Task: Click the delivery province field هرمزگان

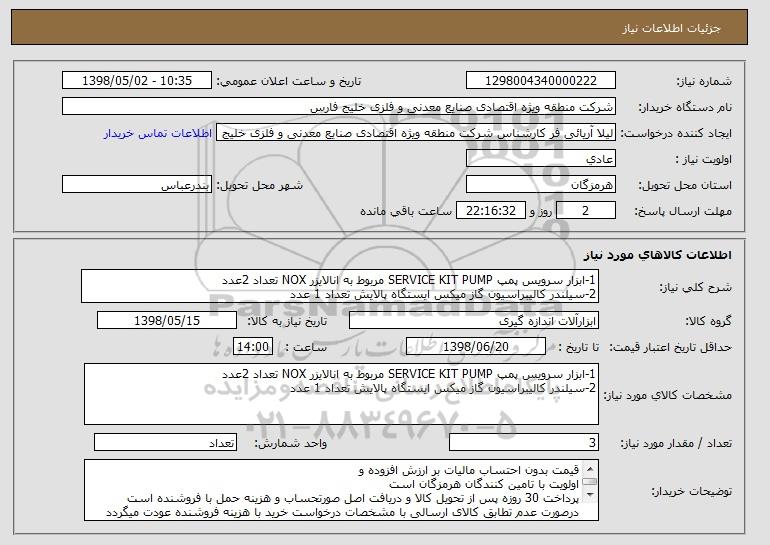Action: 541,185
